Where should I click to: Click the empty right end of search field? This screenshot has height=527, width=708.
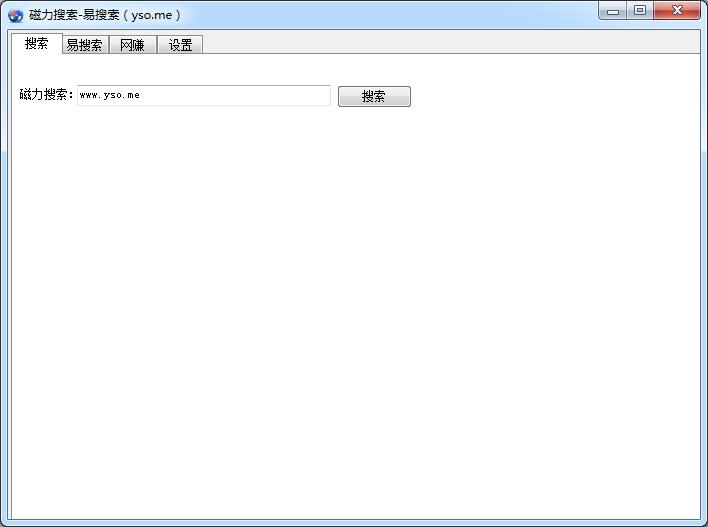coord(300,96)
